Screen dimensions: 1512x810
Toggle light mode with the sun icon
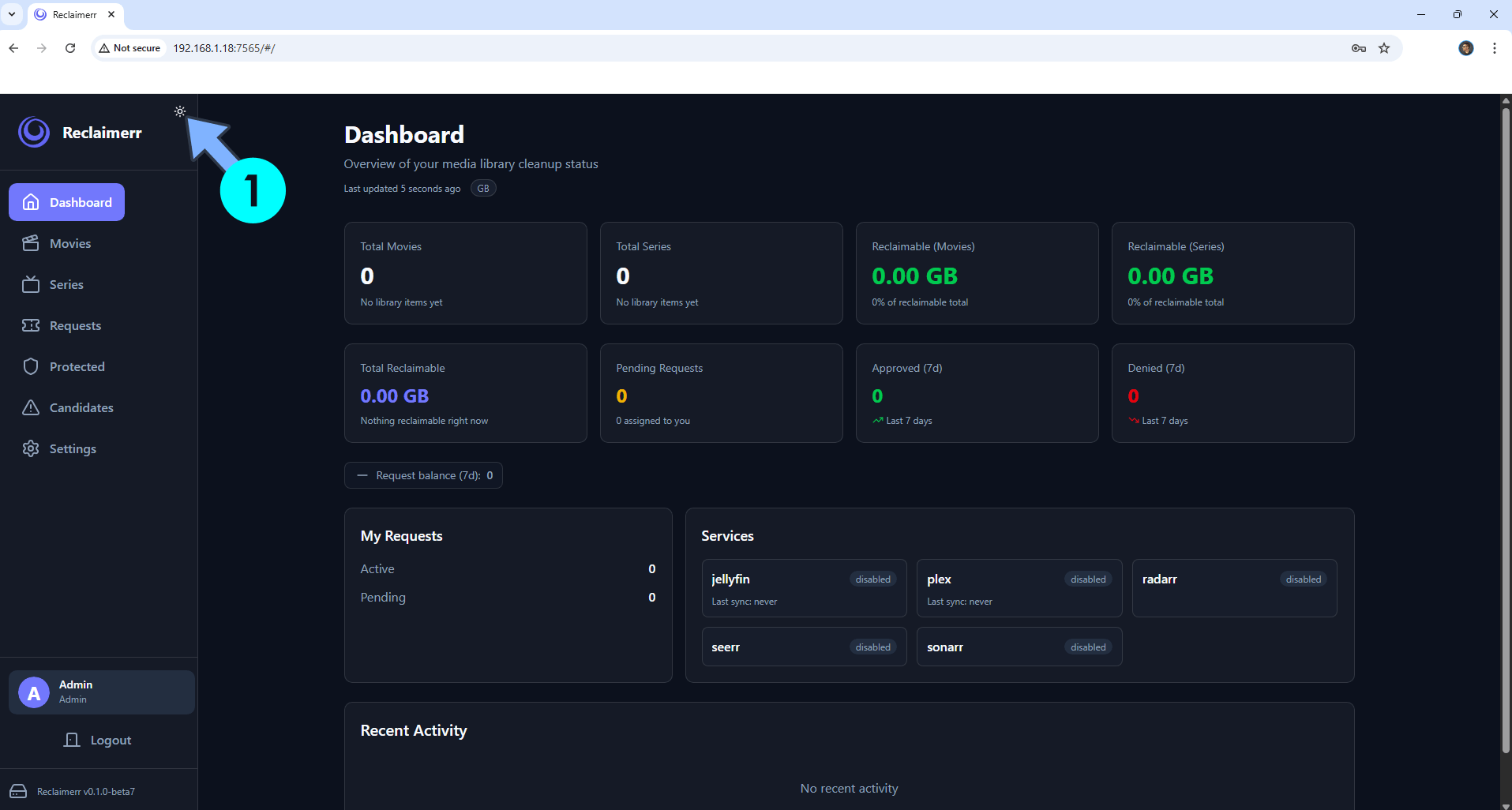pos(180,111)
